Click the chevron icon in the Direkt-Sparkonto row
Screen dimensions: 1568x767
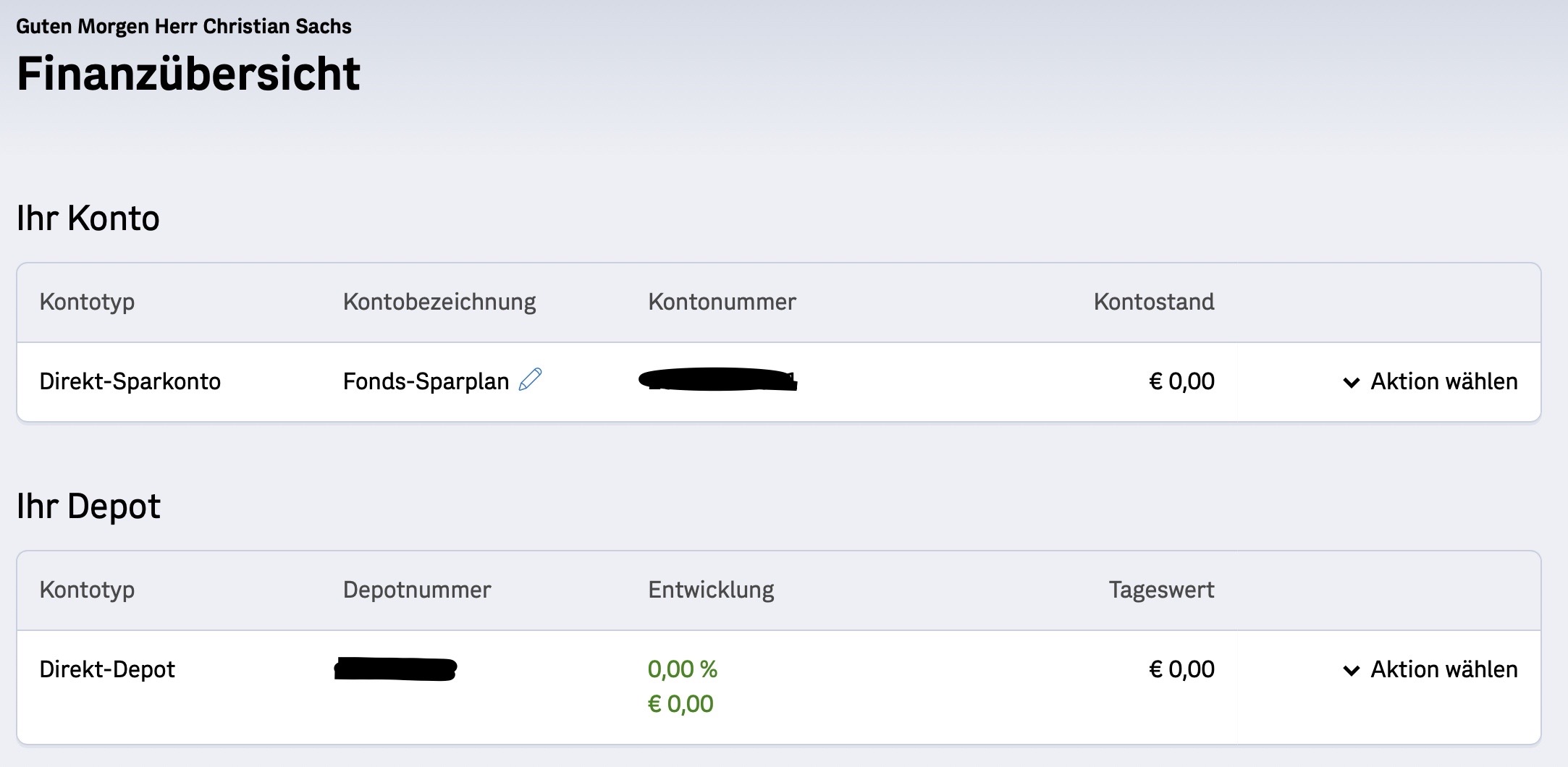[x=1351, y=383]
